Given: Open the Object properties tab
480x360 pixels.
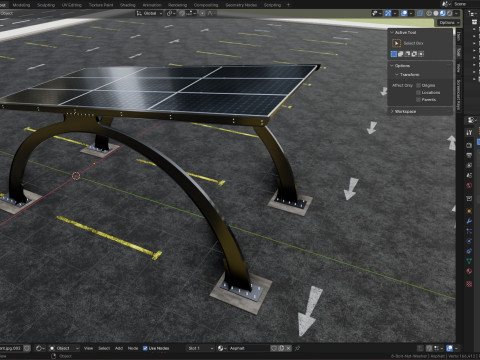Looking at the screenshot, I should [x=469, y=211].
